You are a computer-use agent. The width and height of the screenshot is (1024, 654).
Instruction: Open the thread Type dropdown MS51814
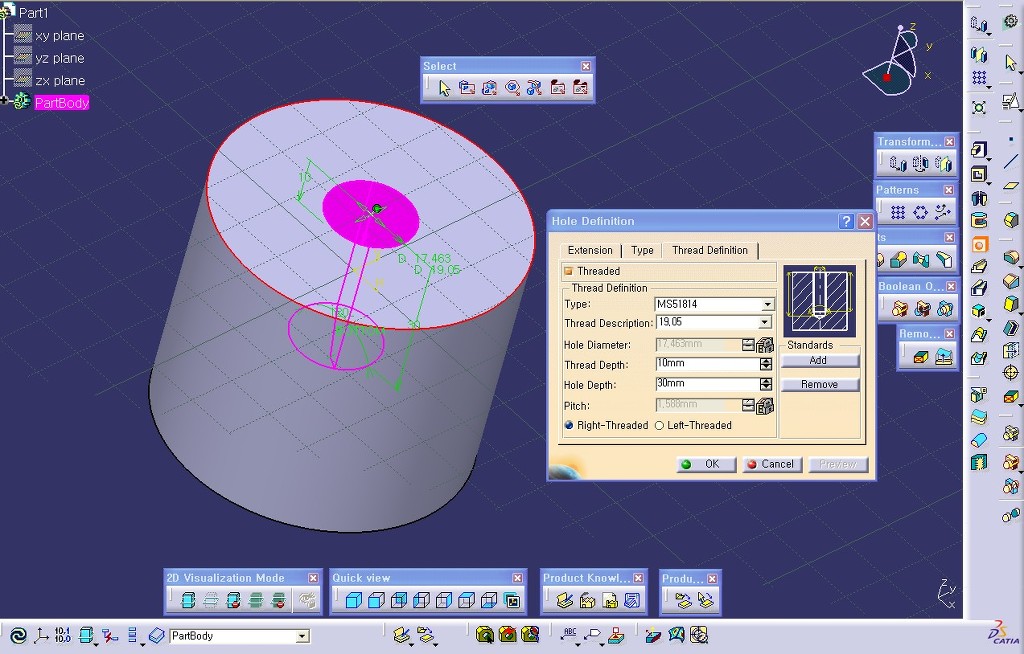tap(767, 304)
